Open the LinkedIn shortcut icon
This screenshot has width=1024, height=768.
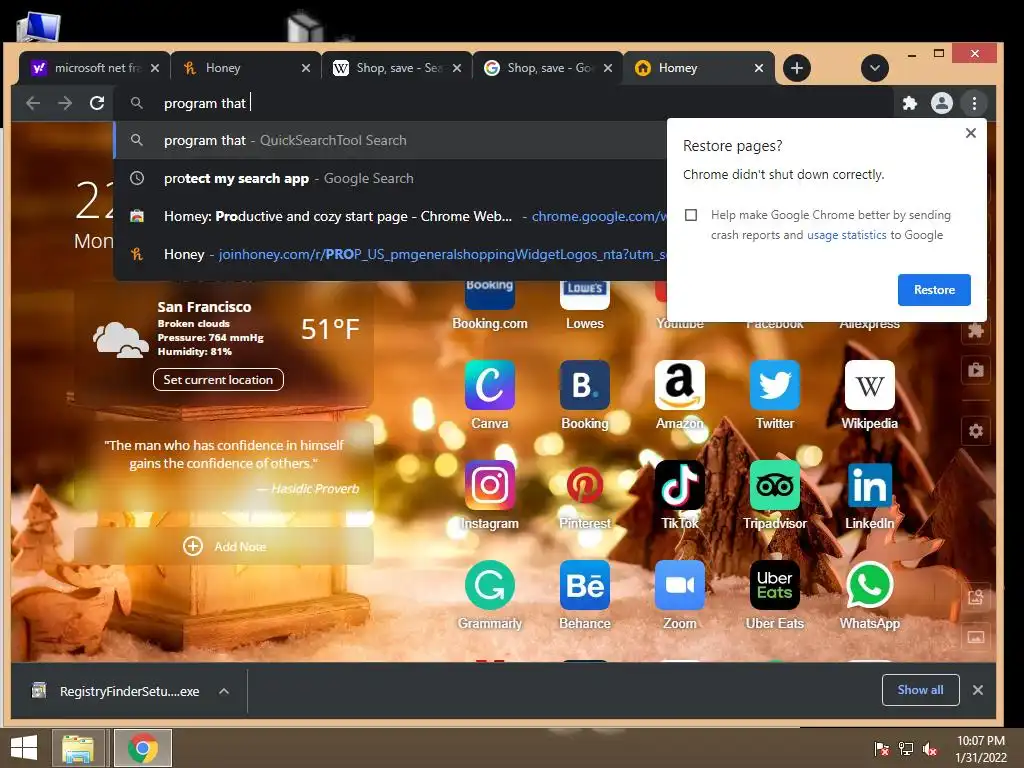pyautogui.click(x=869, y=485)
